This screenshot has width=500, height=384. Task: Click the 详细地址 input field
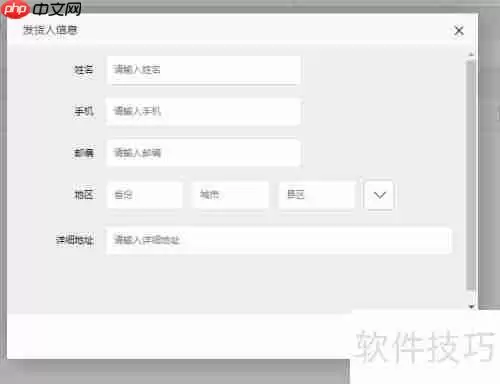click(x=279, y=240)
